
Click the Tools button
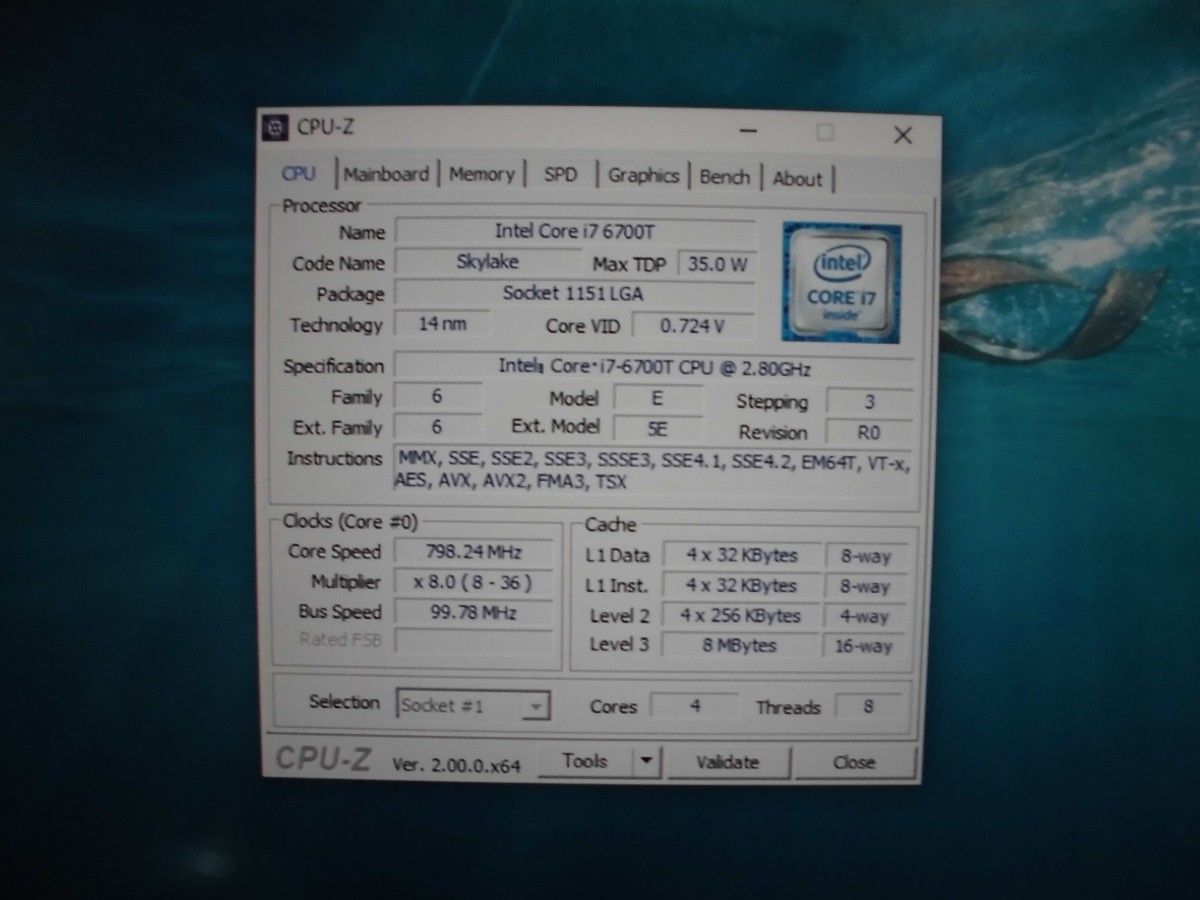[586, 762]
